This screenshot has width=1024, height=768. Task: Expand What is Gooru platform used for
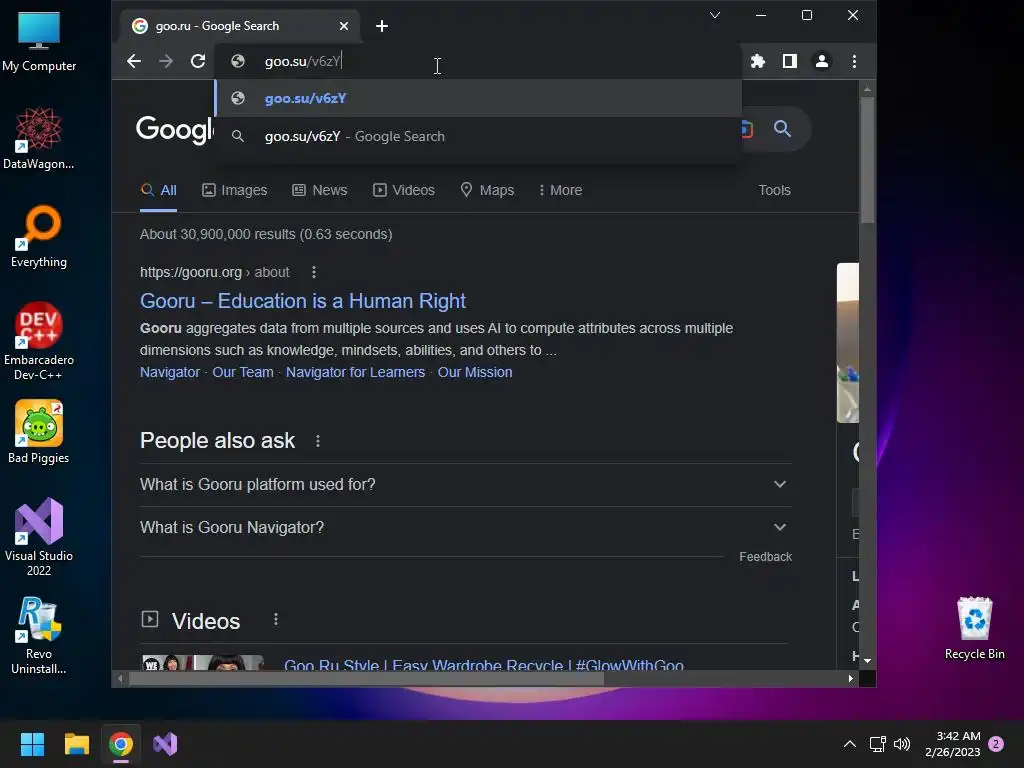465,485
